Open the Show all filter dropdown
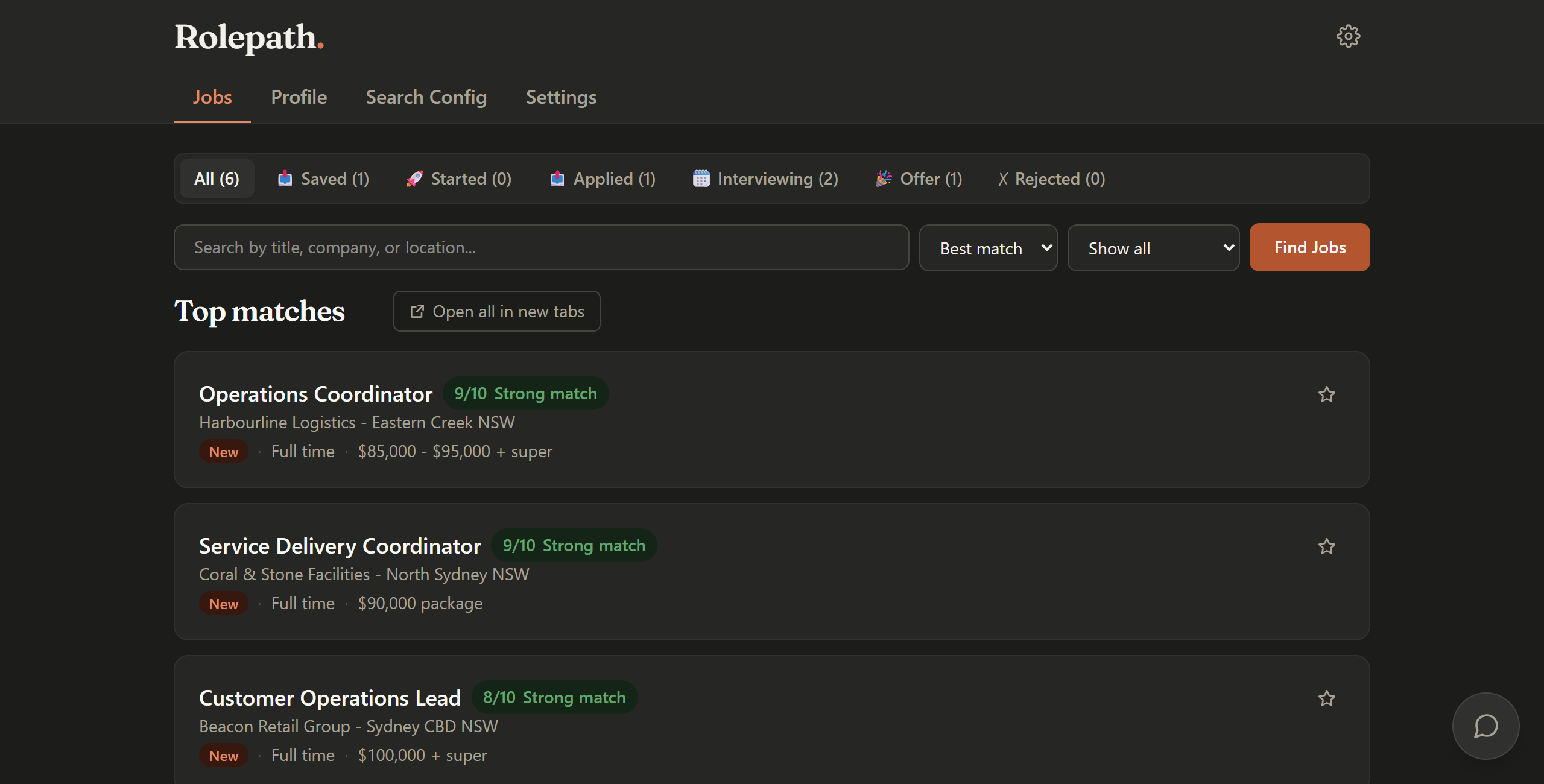Image resolution: width=1544 pixels, height=784 pixels. (x=1153, y=248)
